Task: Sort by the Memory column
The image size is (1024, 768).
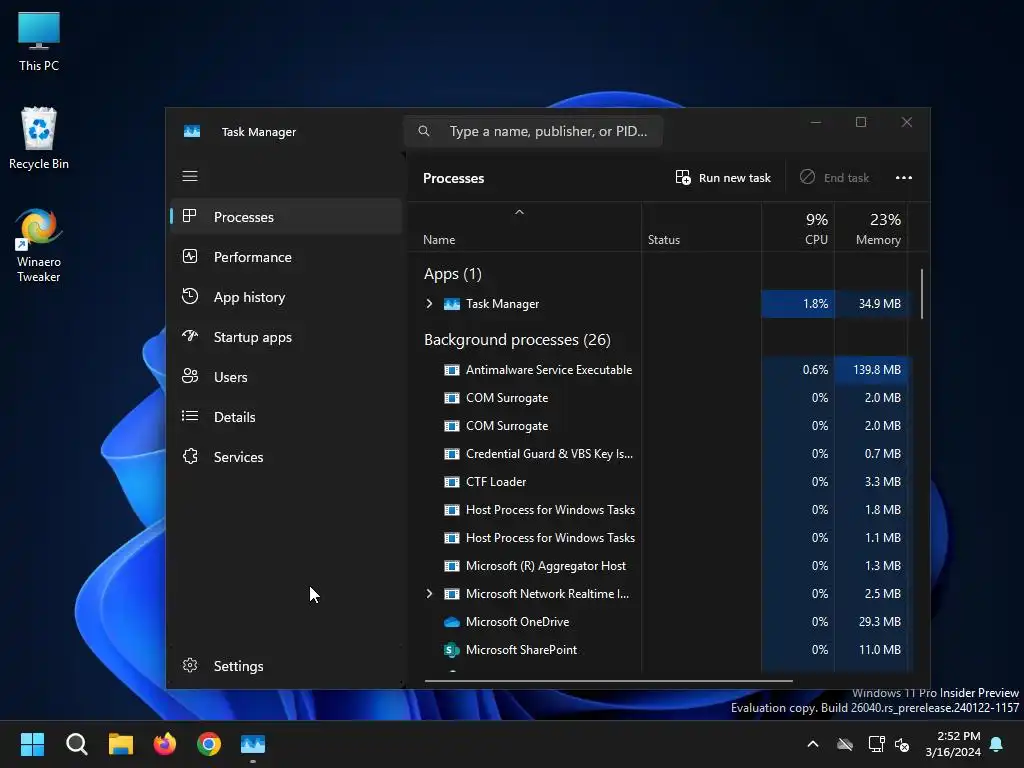Action: pos(871,227)
